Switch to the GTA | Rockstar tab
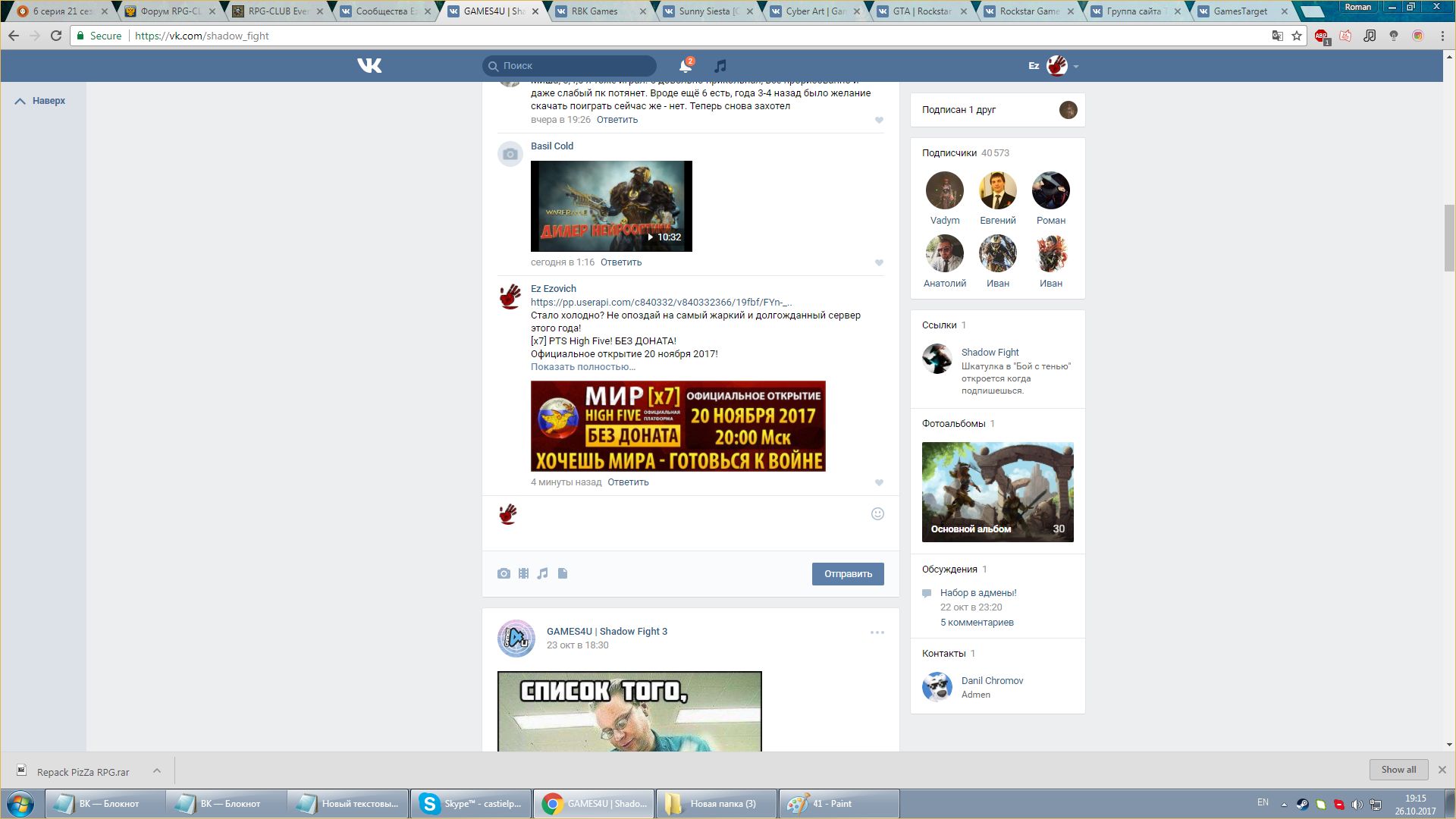Image resolution: width=1456 pixels, height=819 pixels. 922,11
